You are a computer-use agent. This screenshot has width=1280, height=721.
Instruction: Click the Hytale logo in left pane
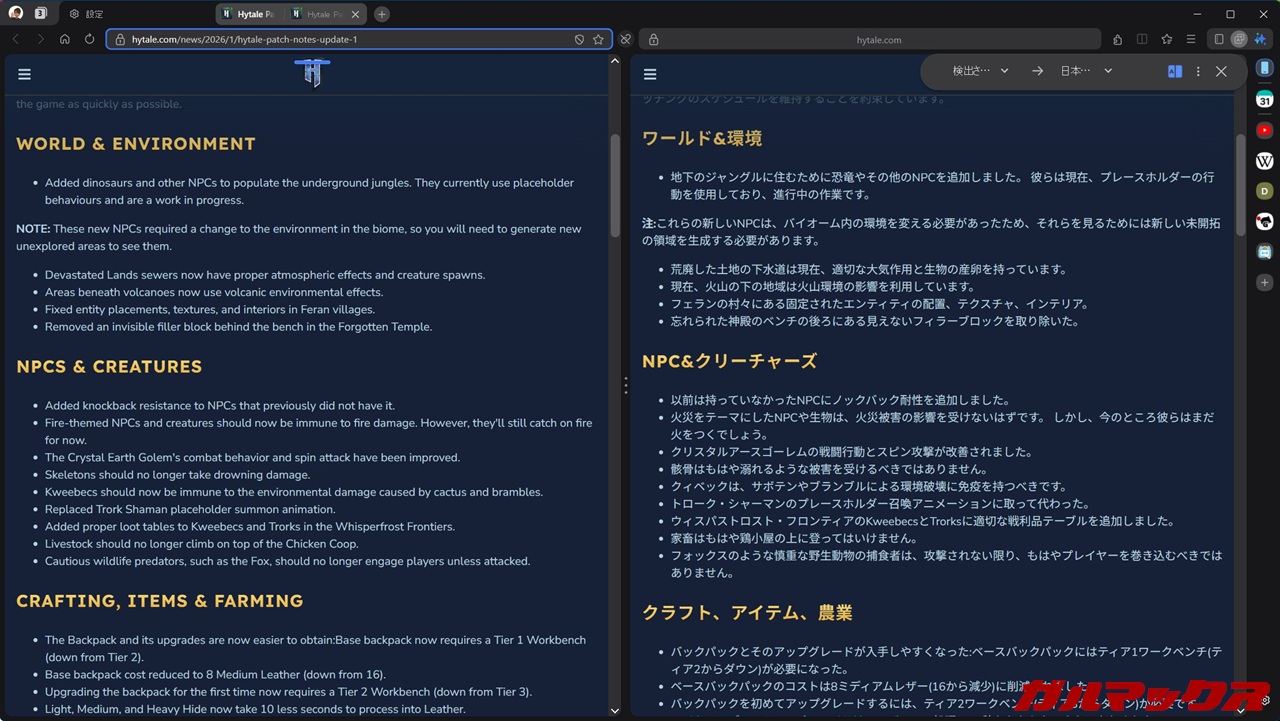click(x=312, y=73)
